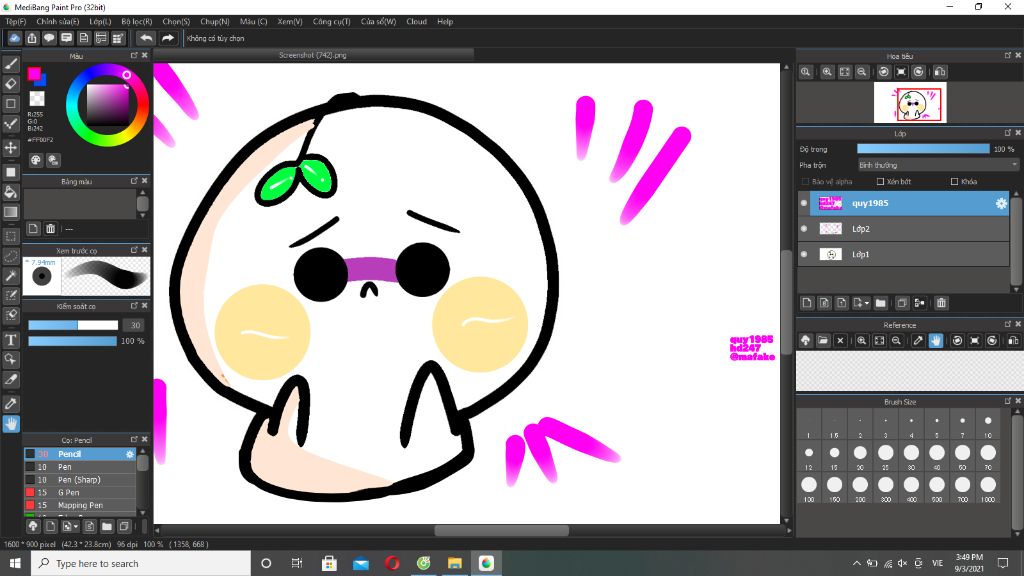
Task: Activate the Reference panel eyedropper
Action: coord(918,340)
